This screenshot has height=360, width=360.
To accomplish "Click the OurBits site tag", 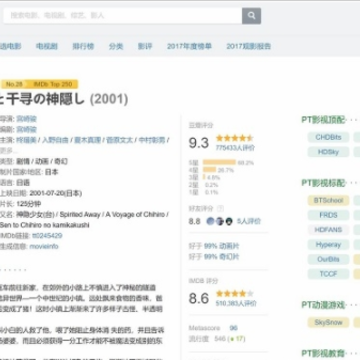I will [x=328, y=259].
